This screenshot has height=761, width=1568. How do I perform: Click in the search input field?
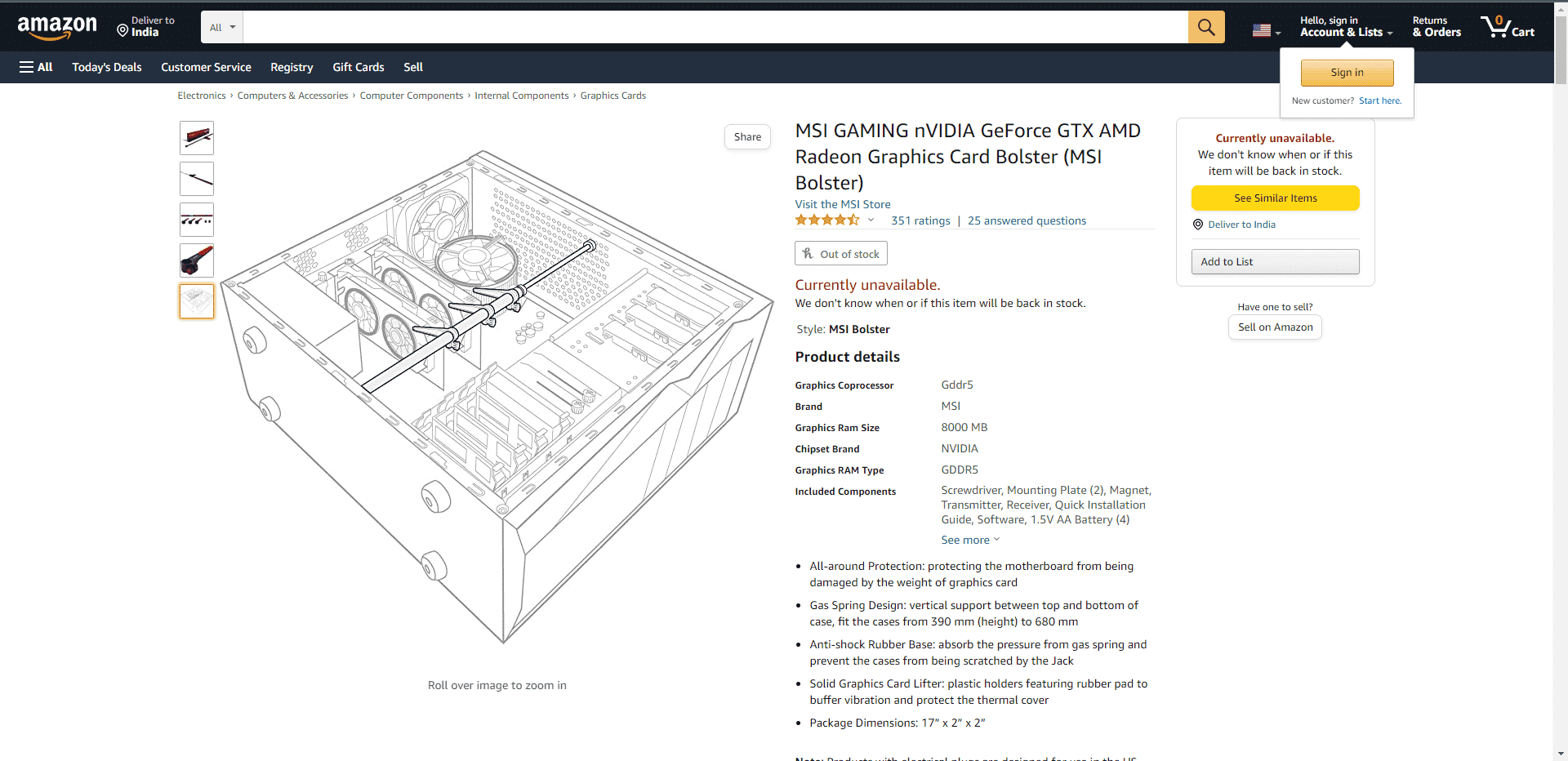(x=715, y=27)
